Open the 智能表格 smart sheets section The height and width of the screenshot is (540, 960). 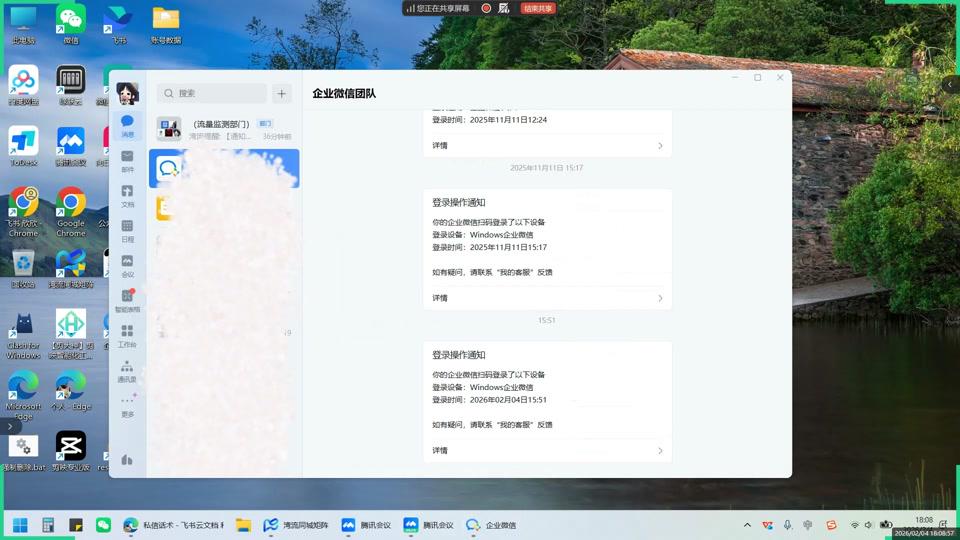(x=127, y=301)
